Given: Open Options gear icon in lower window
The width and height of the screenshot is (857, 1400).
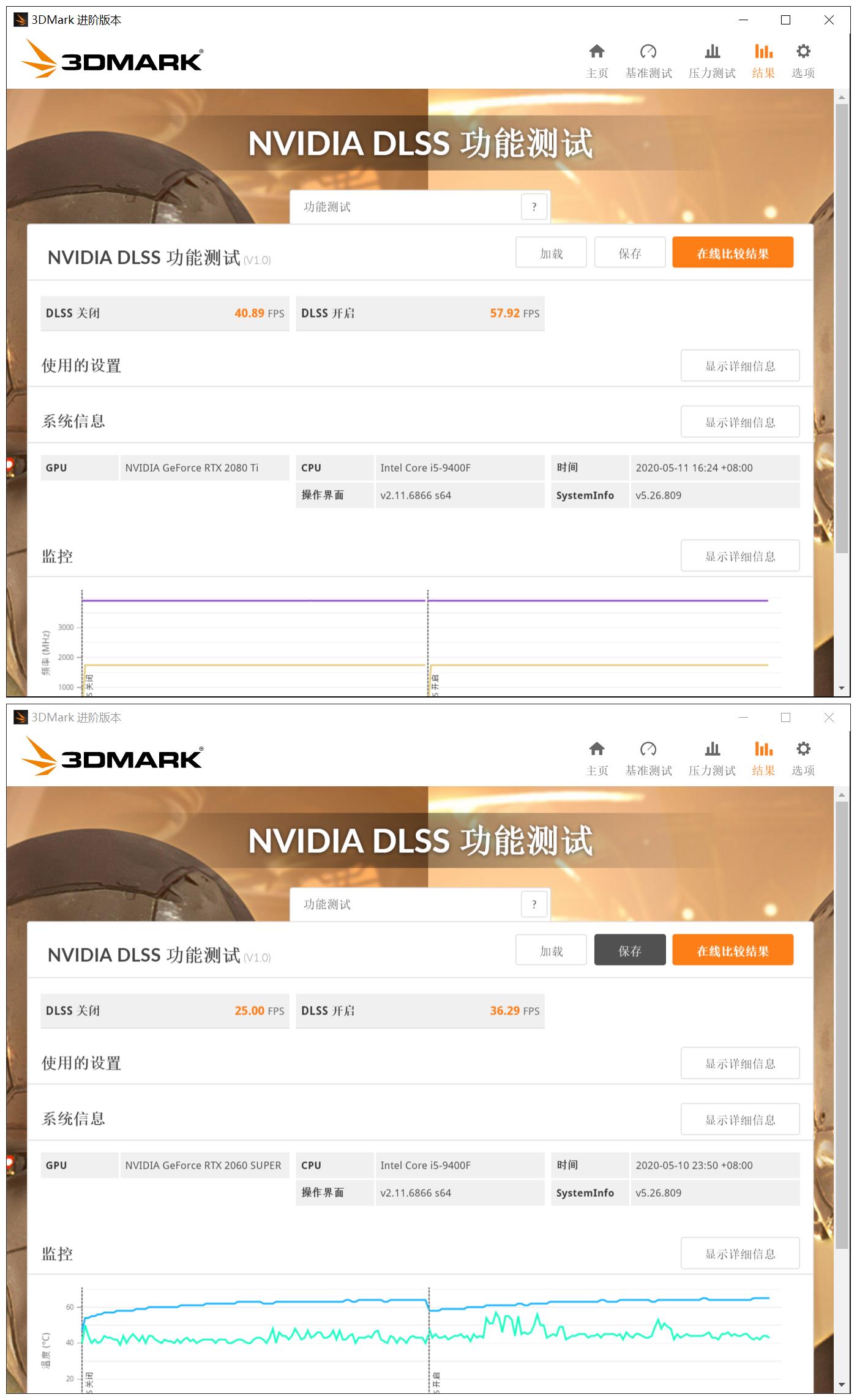Looking at the screenshot, I should point(803,748).
